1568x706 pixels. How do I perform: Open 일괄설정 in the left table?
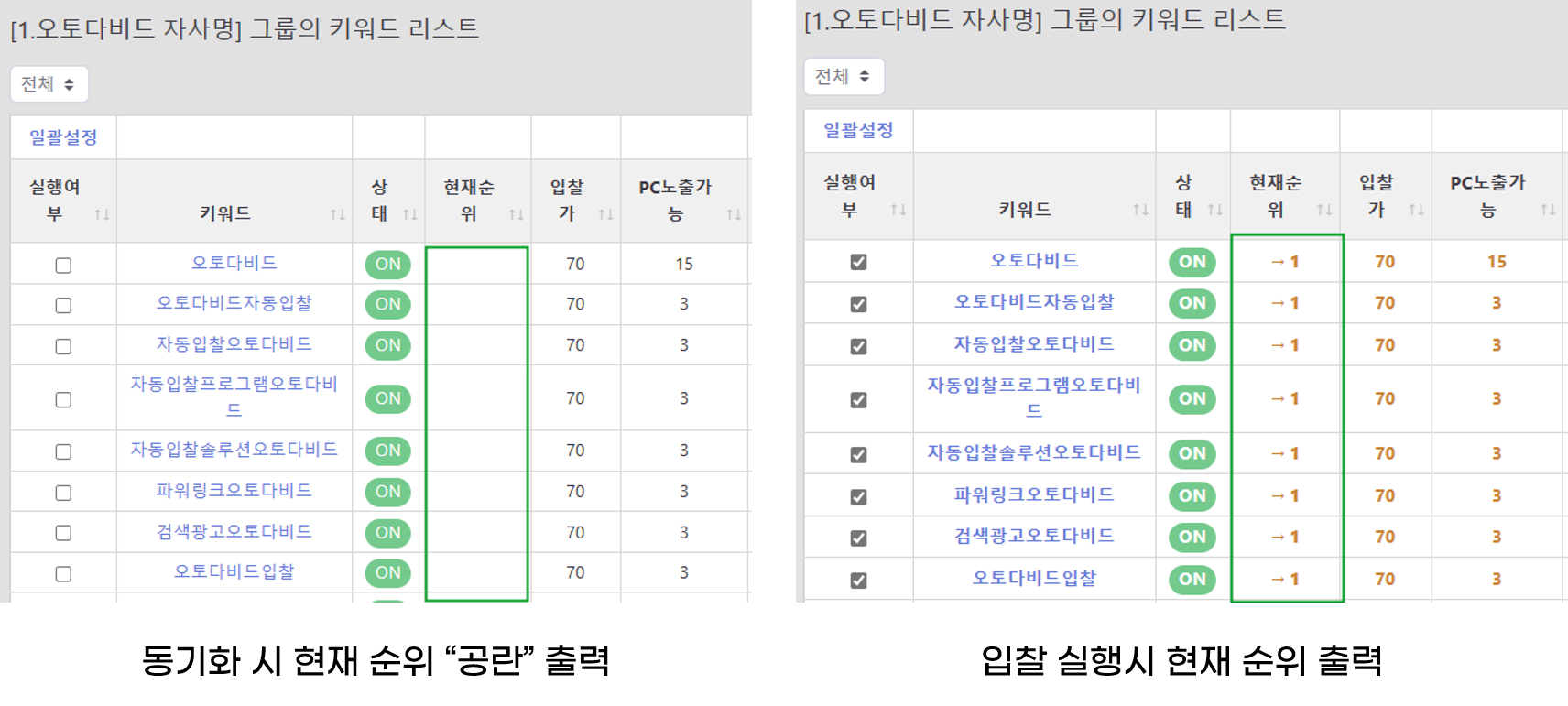tap(63, 137)
